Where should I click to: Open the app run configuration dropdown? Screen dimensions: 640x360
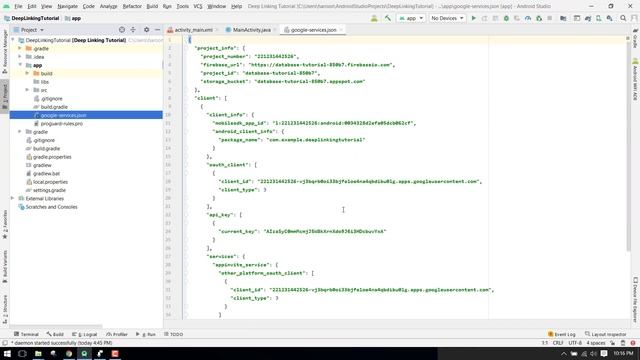pos(411,18)
